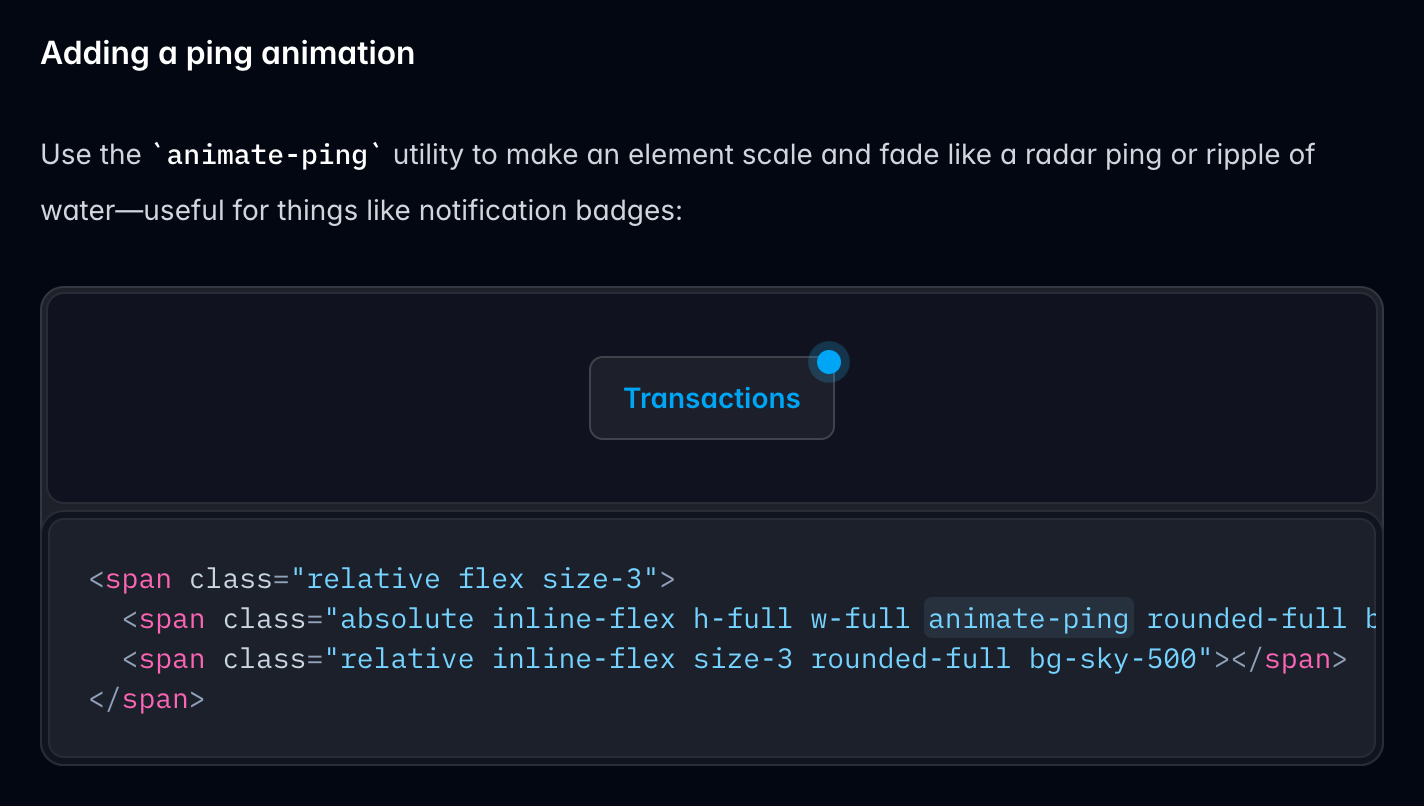Click the blue notification ping dot badge
Viewport: 1424px width, 806px height.
(x=828, y=362)
